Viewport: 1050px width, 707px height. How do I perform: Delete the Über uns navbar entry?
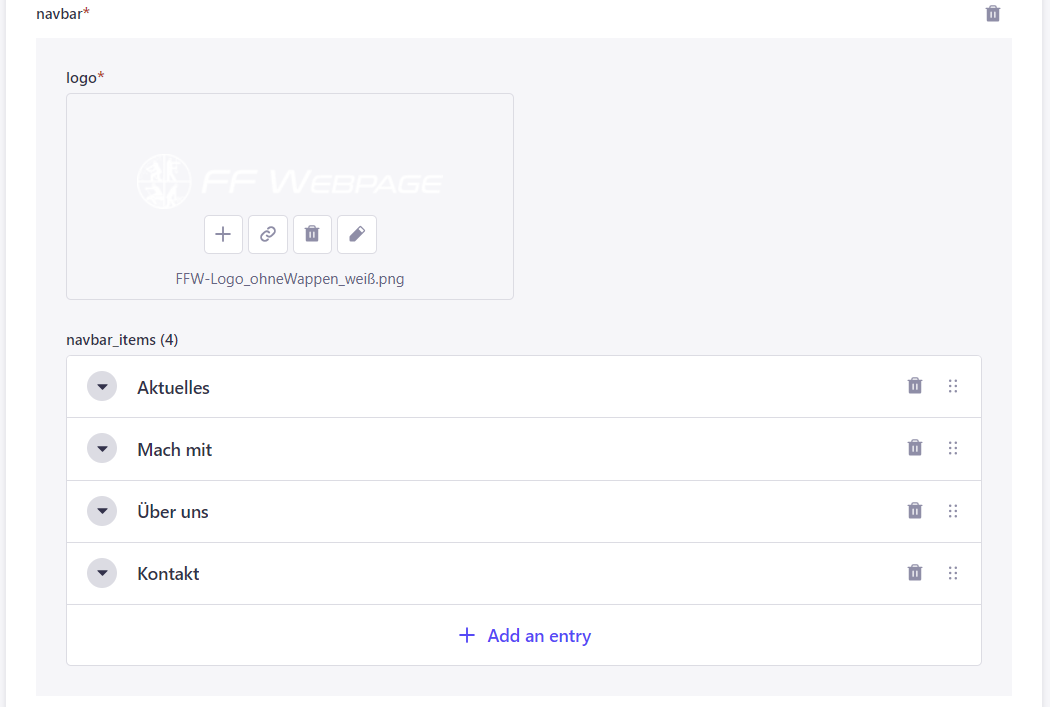coord(915,511)
